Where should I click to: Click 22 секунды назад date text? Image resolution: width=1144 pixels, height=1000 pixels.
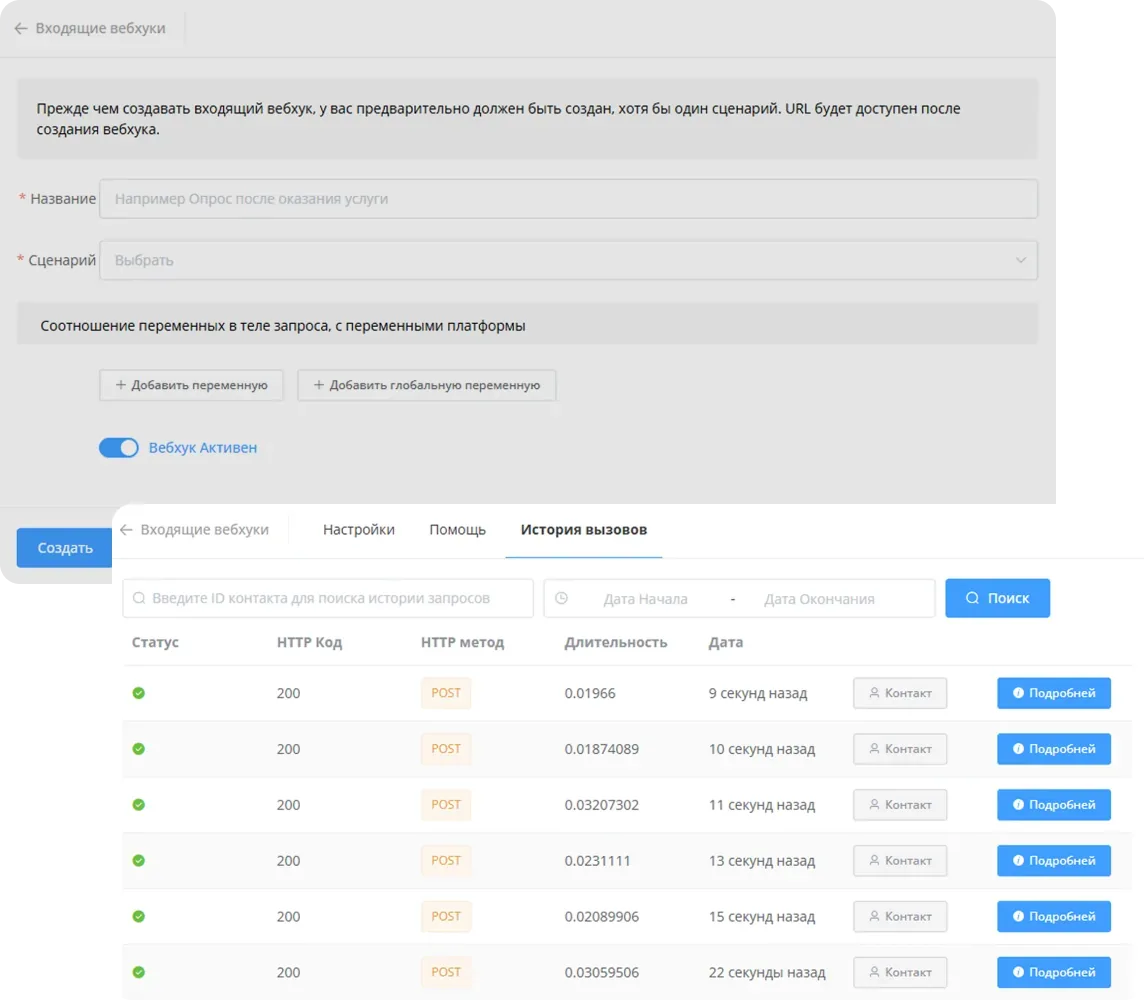[767, 972]
